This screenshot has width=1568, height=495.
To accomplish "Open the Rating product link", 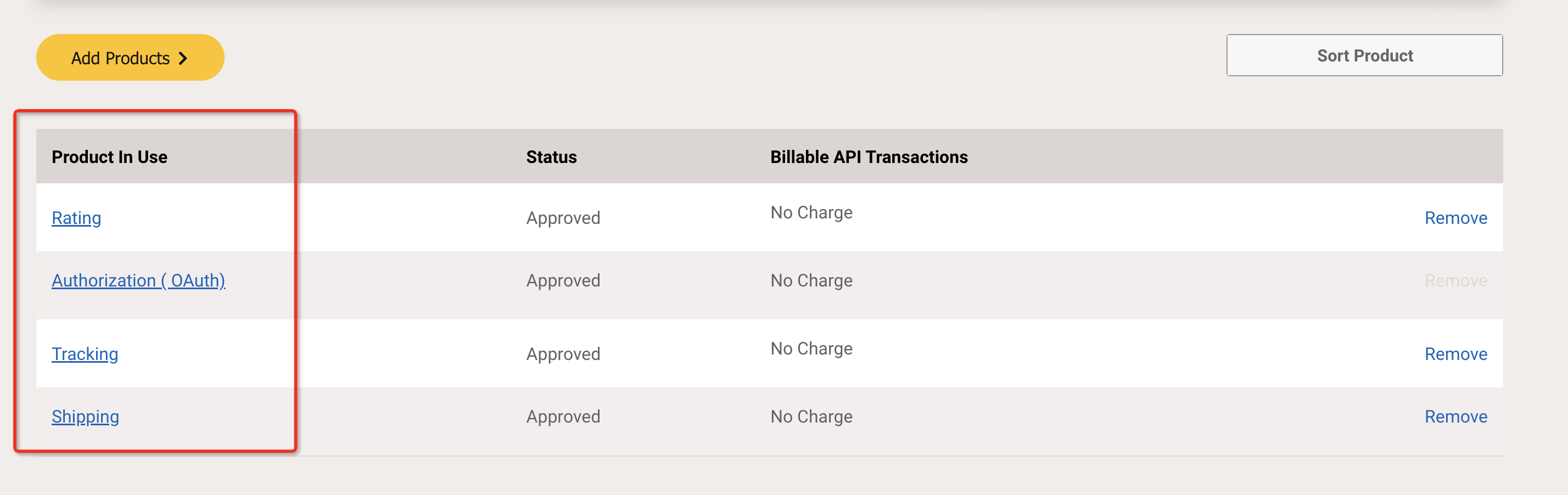I will click(76, 218).
